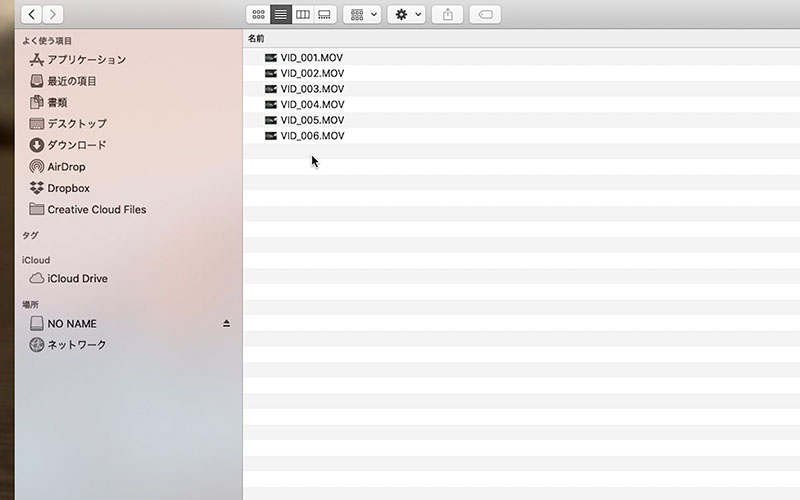Viewport: 800px width, 500px height.
Task: Sort by the 名前 column header
Action: click(257, 38)
